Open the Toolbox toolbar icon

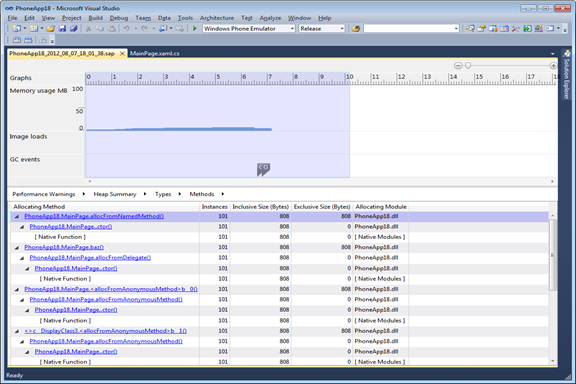click(x=504, y=28)
